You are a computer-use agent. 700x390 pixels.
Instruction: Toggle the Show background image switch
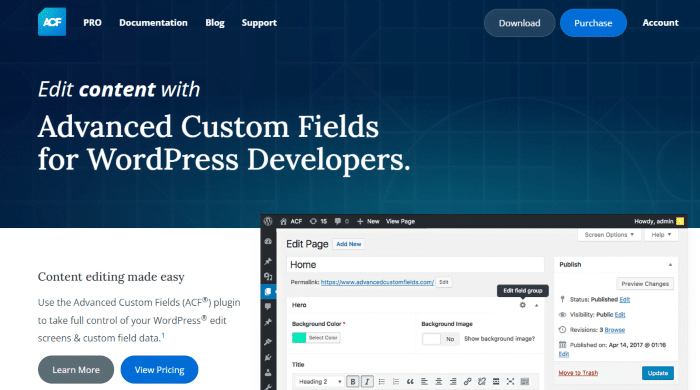[441, 339]
